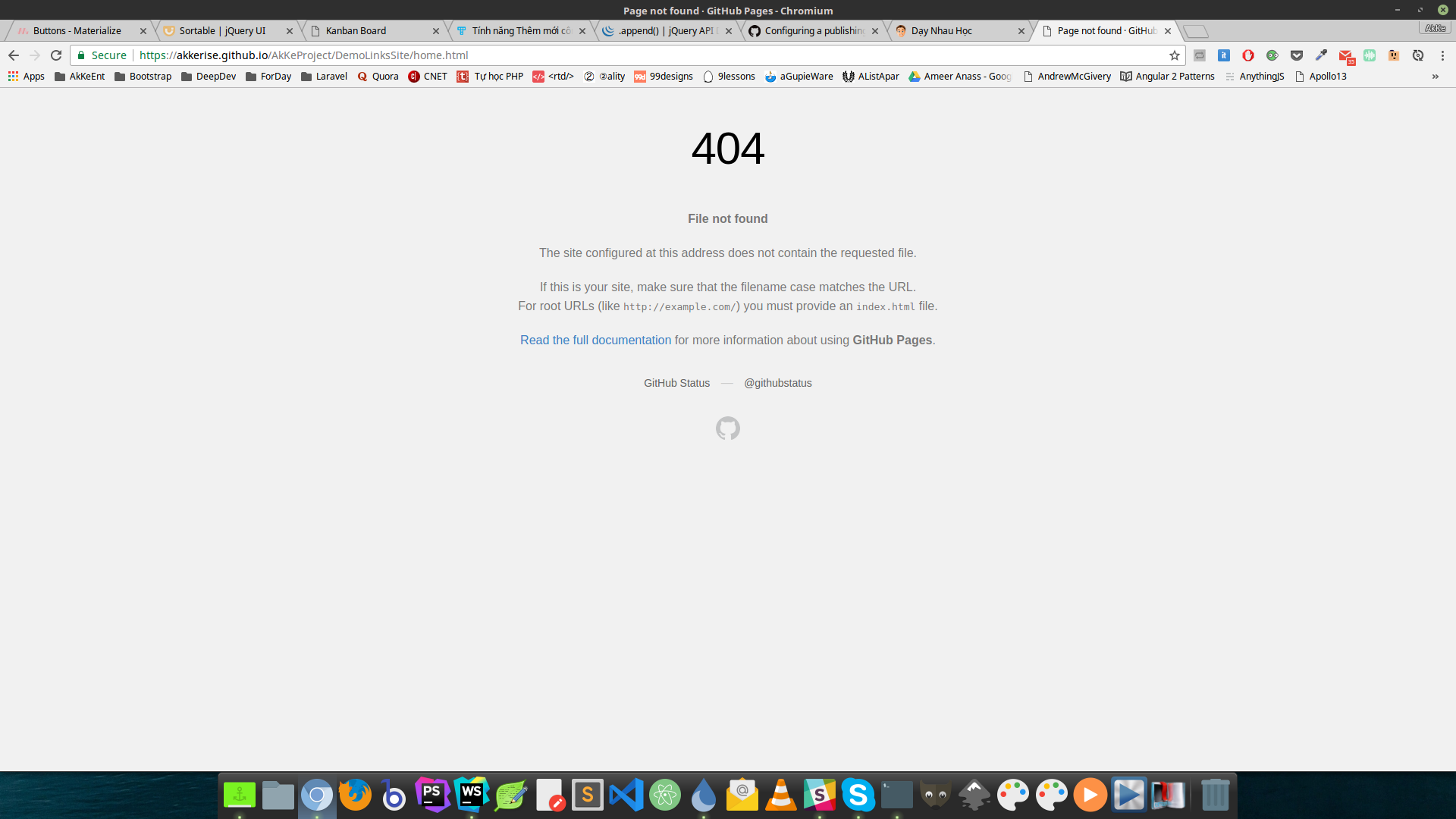Bookmark this page with star icon
The height and width of the screenshot is (819, 1456).
pos(1175,55)
